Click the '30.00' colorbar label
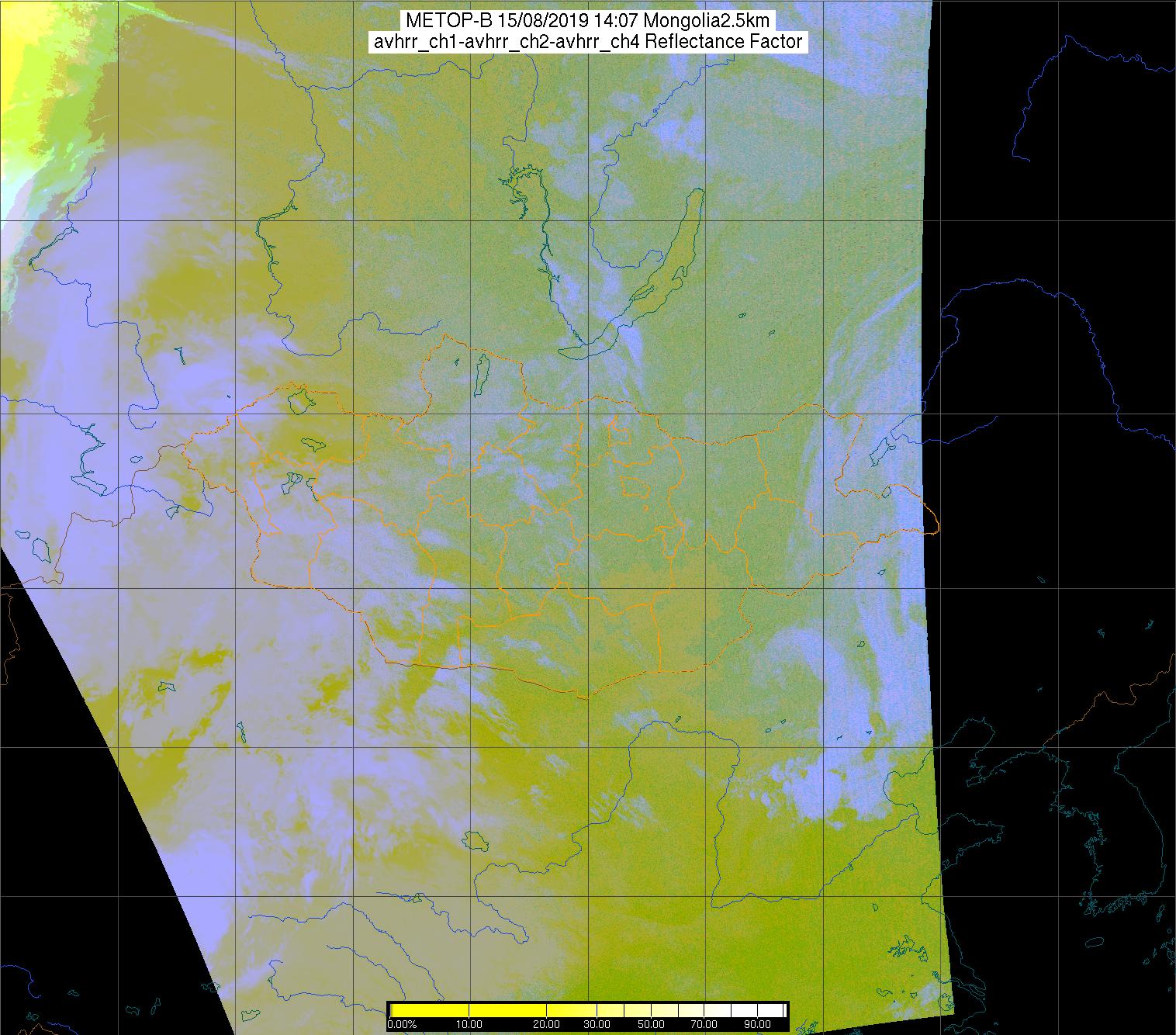This screenshot has height=1035, width=1176. click(597, 1024)
